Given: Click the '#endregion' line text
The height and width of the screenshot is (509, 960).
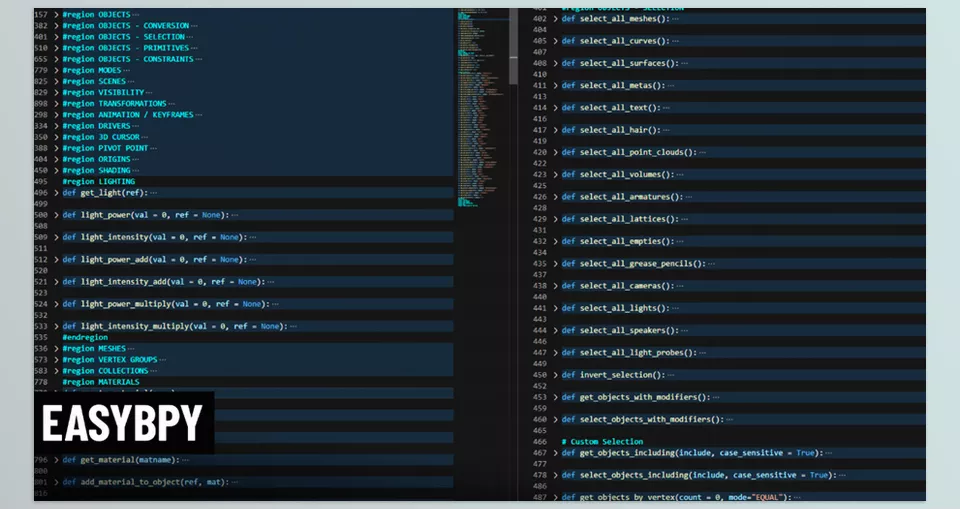Looking at the screenshot, I should 85,337.
